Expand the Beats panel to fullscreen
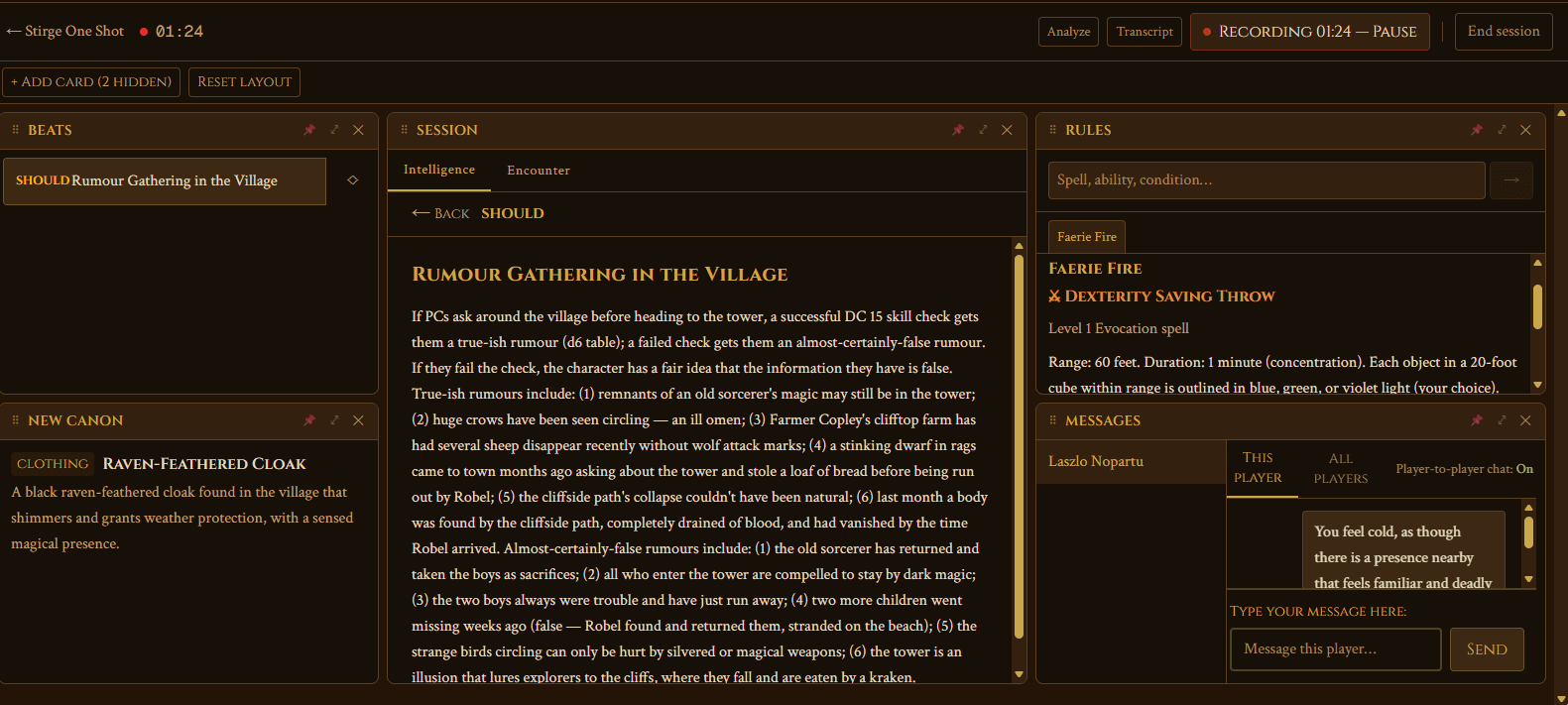The height and width of the screenshot is (705, 1568). pyautogui.click(x=334, y=130)
